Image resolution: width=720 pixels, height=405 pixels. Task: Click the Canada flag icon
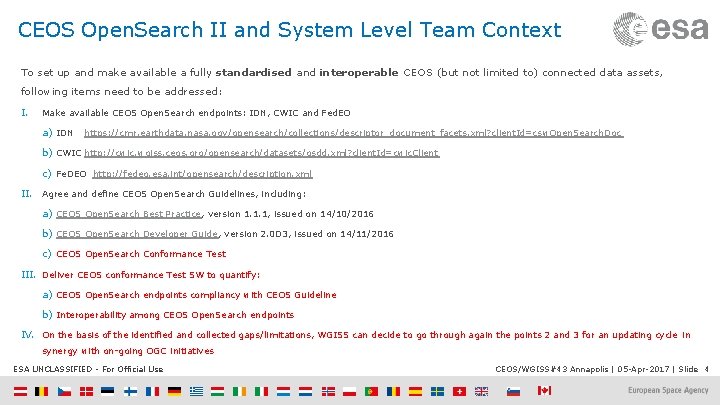point(544,390)
